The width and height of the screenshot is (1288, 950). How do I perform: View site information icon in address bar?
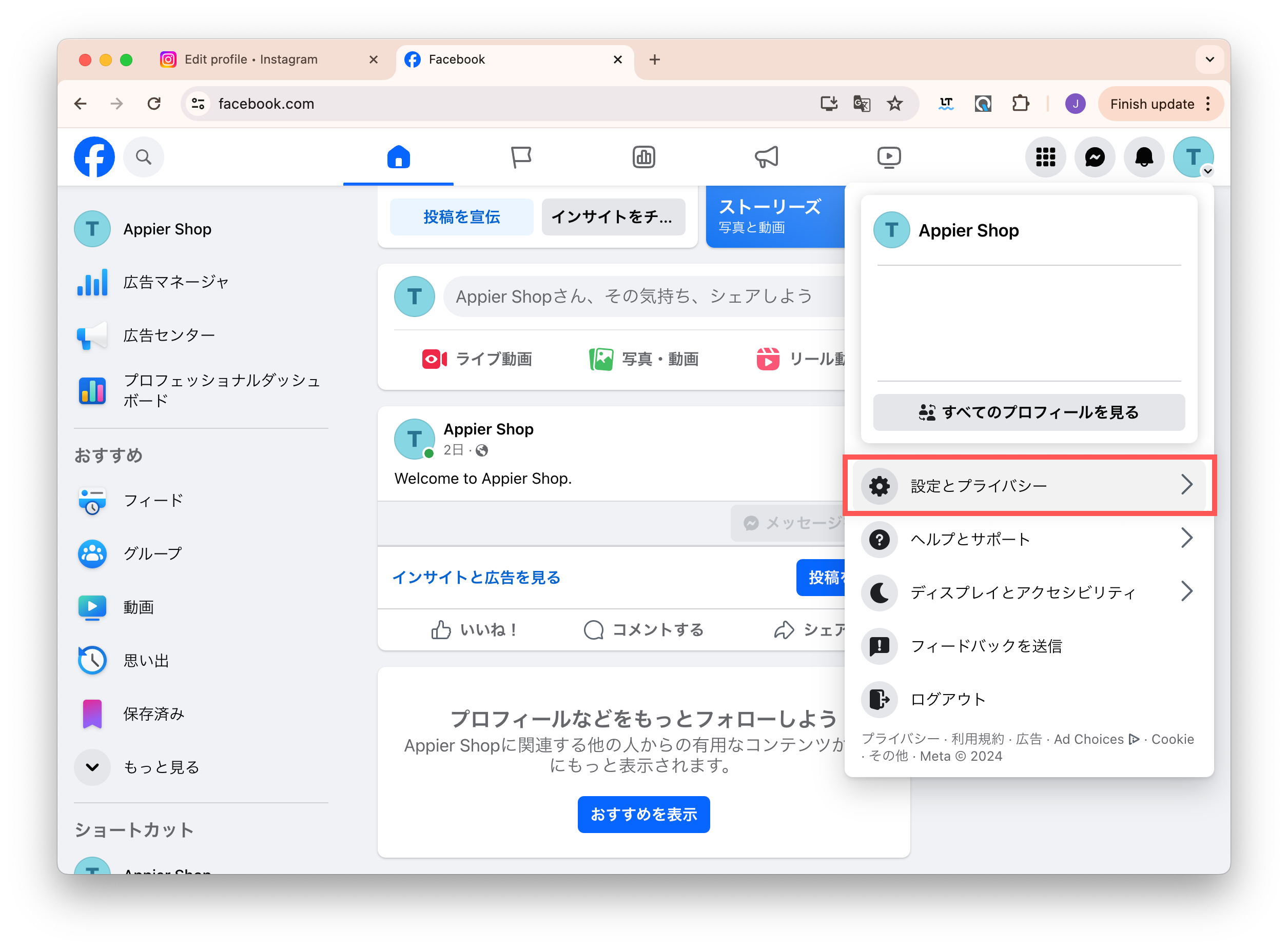coord(198,104)
